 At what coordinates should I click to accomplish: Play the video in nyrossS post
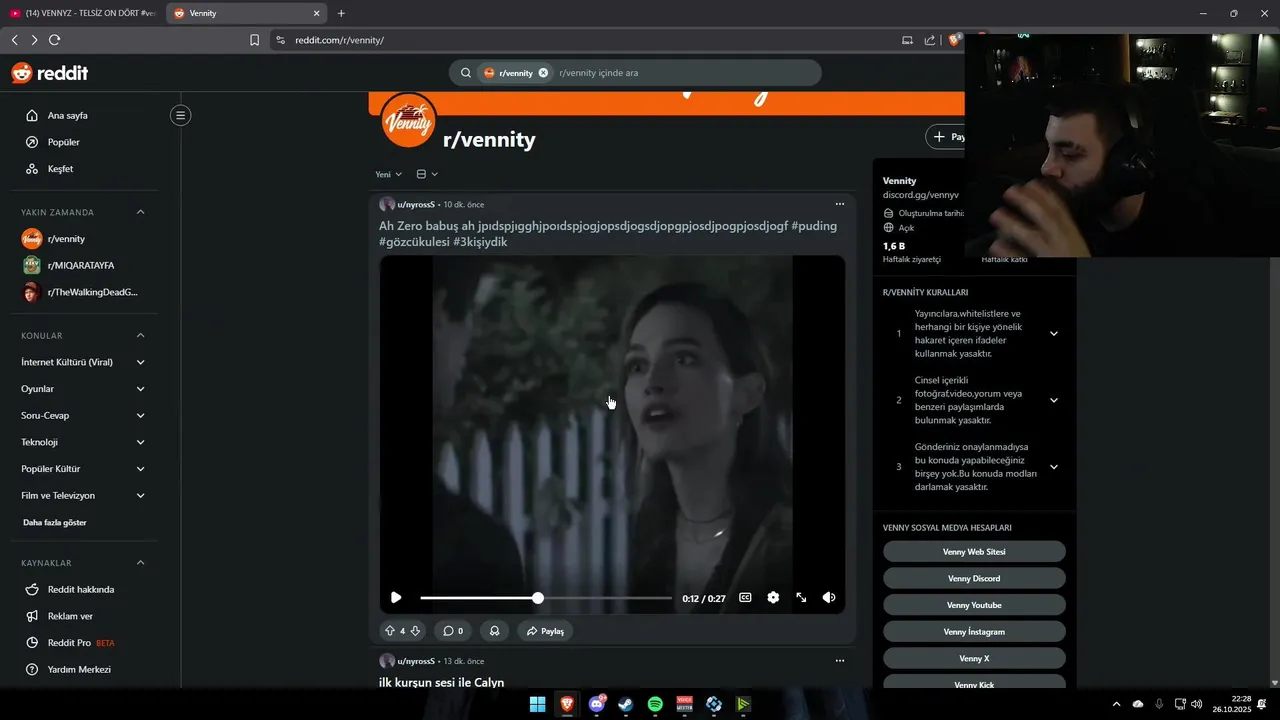coord(396,597)
